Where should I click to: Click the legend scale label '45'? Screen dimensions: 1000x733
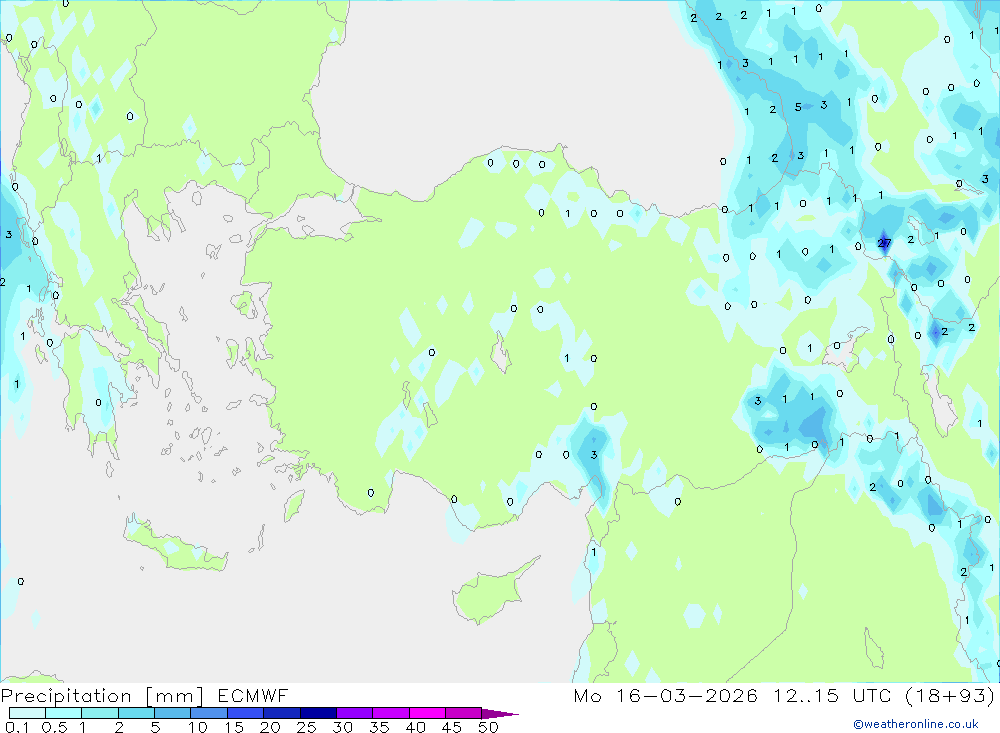pyautogui.click(x=452, y=727)
